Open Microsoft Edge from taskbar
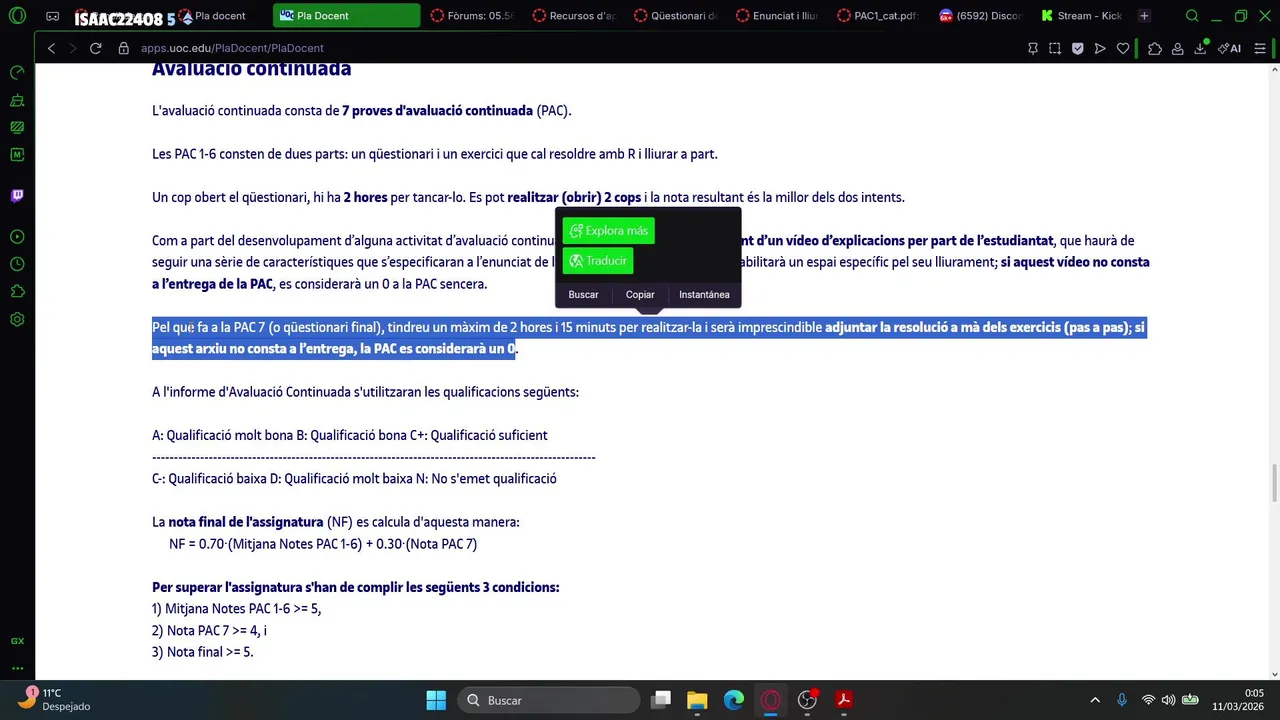The image size is (1280, 720). coord(734,700)
